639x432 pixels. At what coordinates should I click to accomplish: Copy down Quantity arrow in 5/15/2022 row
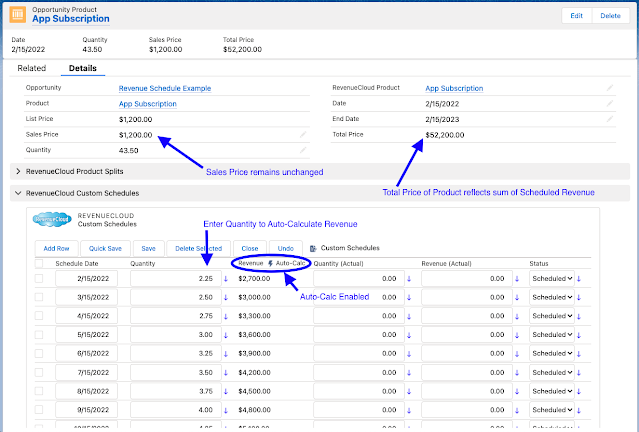click(226, 335)
